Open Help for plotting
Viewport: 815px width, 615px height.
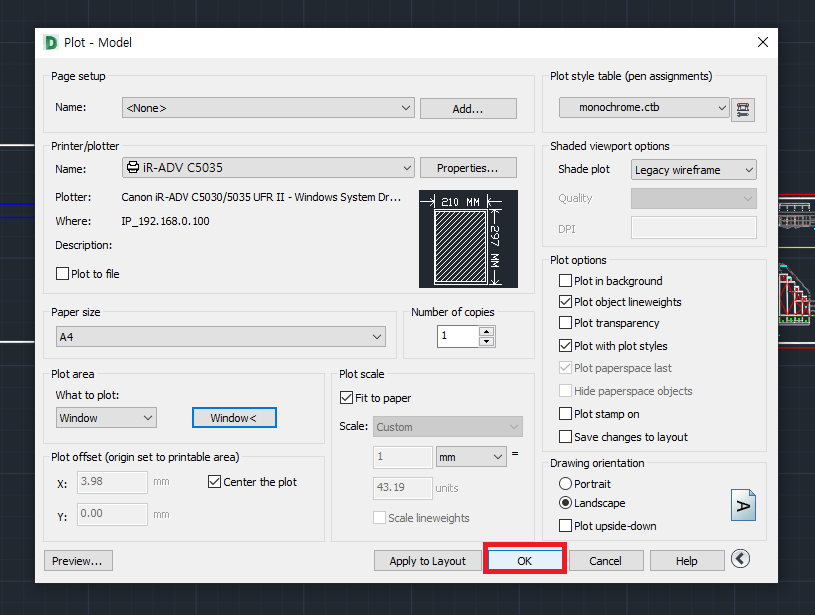[x=687, y=560]
